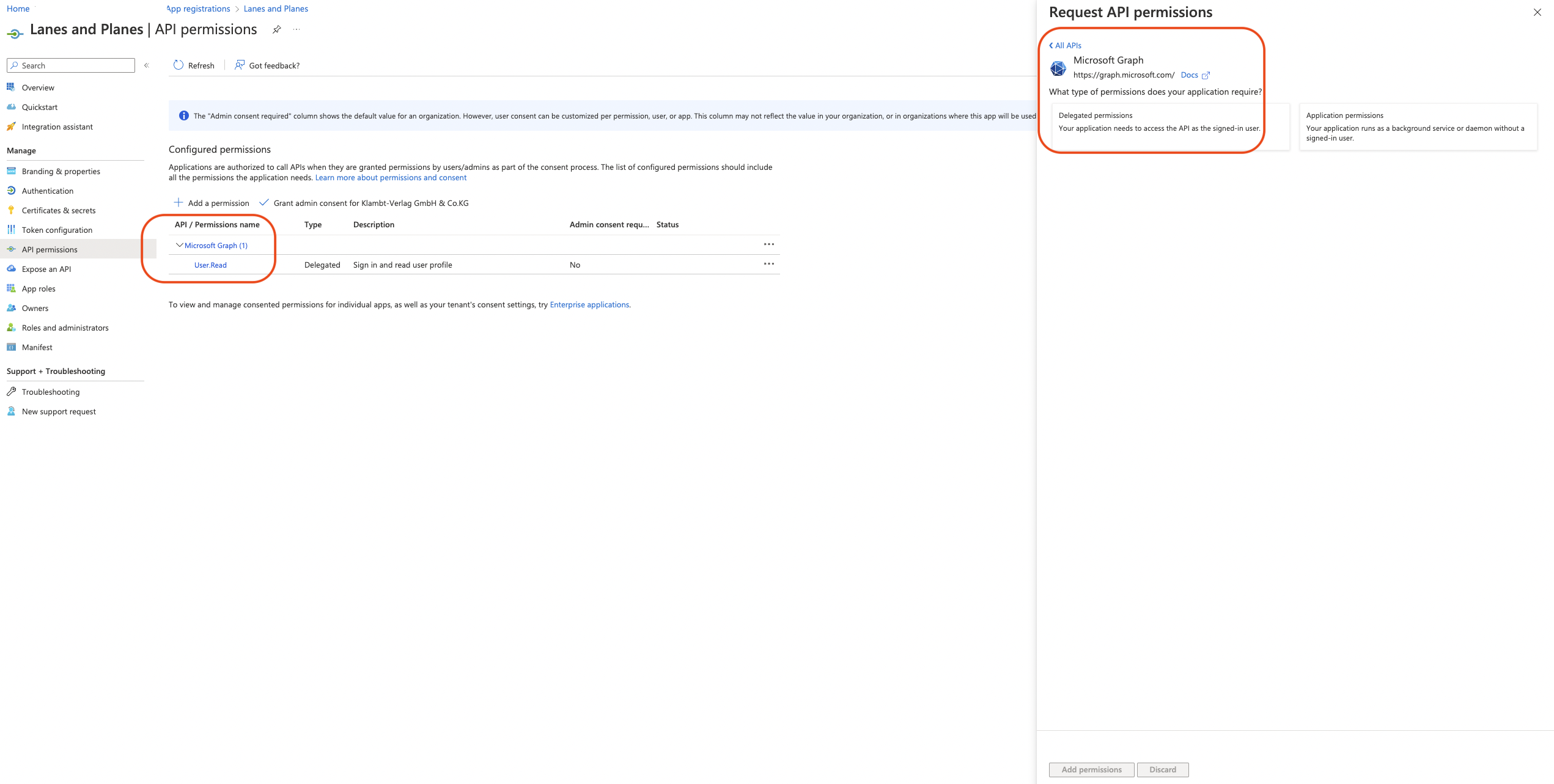Open App registrations breadcrumb
1554x784 pixels.
tap(198, 9)
